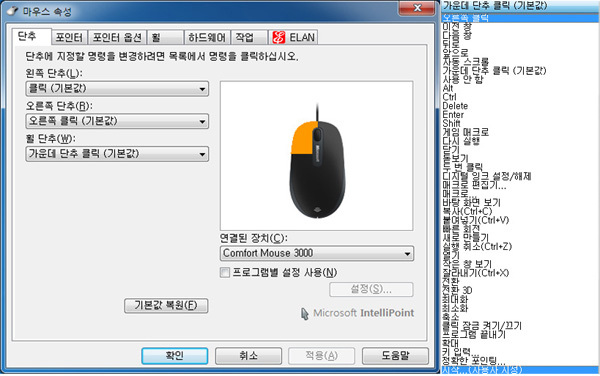Select 사용 안 함 in the command list
This screenshot has width=600, height=376.
[463, 79]
